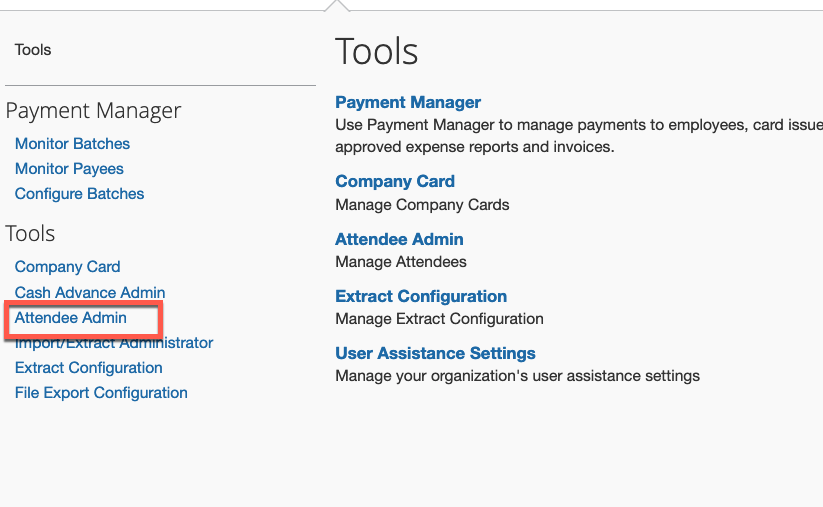Viewport: 823px width, 507px height.
Task: Click the "Manage Attendees" description text
Action: click(401, 262)
